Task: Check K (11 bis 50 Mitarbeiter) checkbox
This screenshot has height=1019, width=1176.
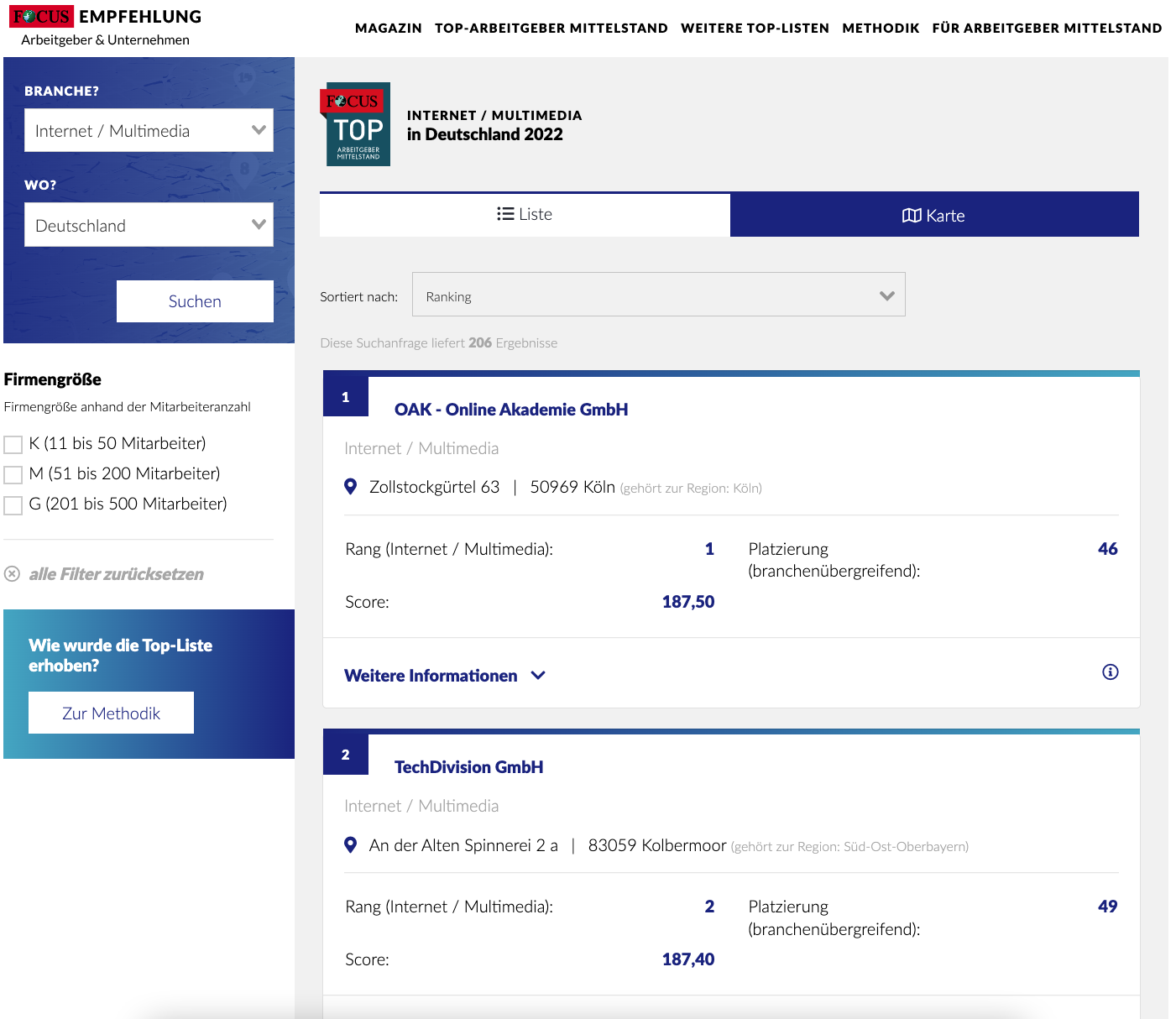Action: [x=13, y=444]
